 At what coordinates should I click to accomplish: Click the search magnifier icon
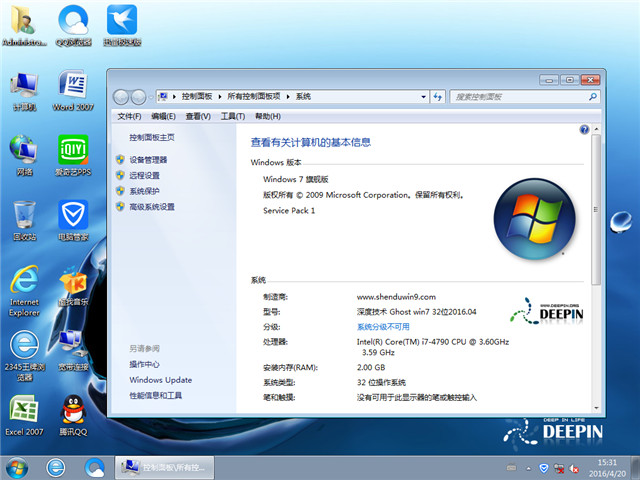[593, 97]
